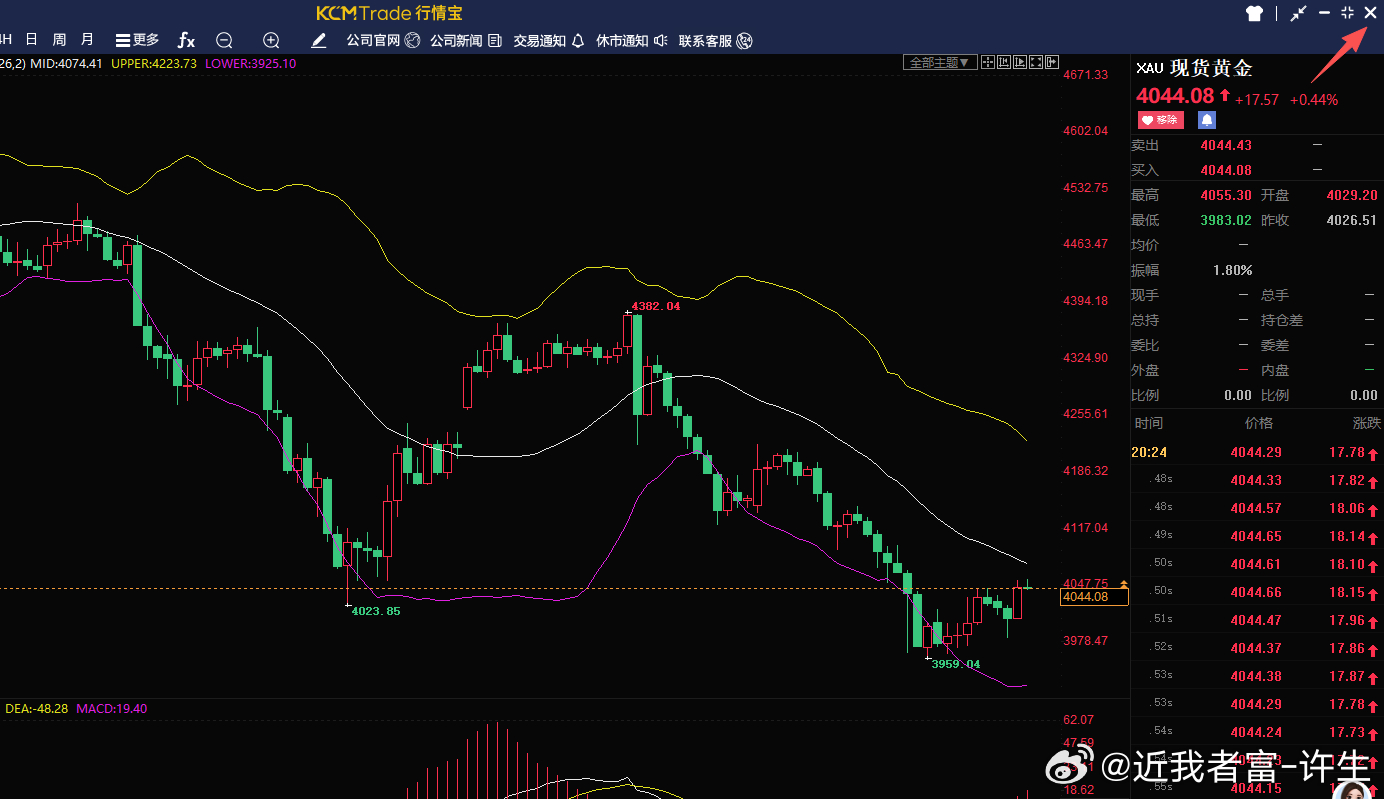
Task: Open 公司官网 company website link
Action: click(x=383, y=41)
